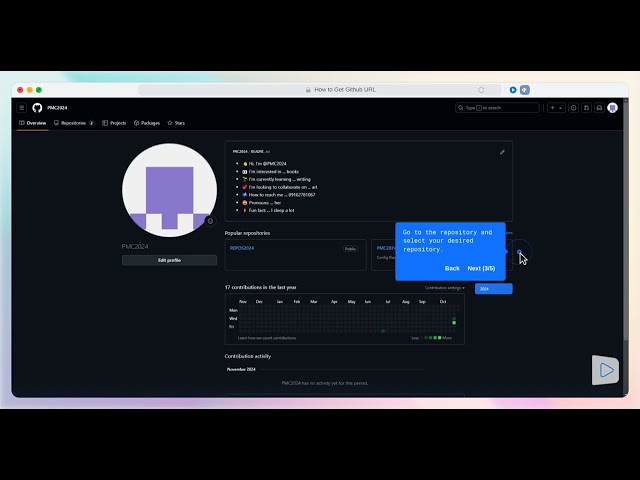Open the Pull requests icon in the header
The height and width of the screenshot is (480, 640).
pos(587,108)
